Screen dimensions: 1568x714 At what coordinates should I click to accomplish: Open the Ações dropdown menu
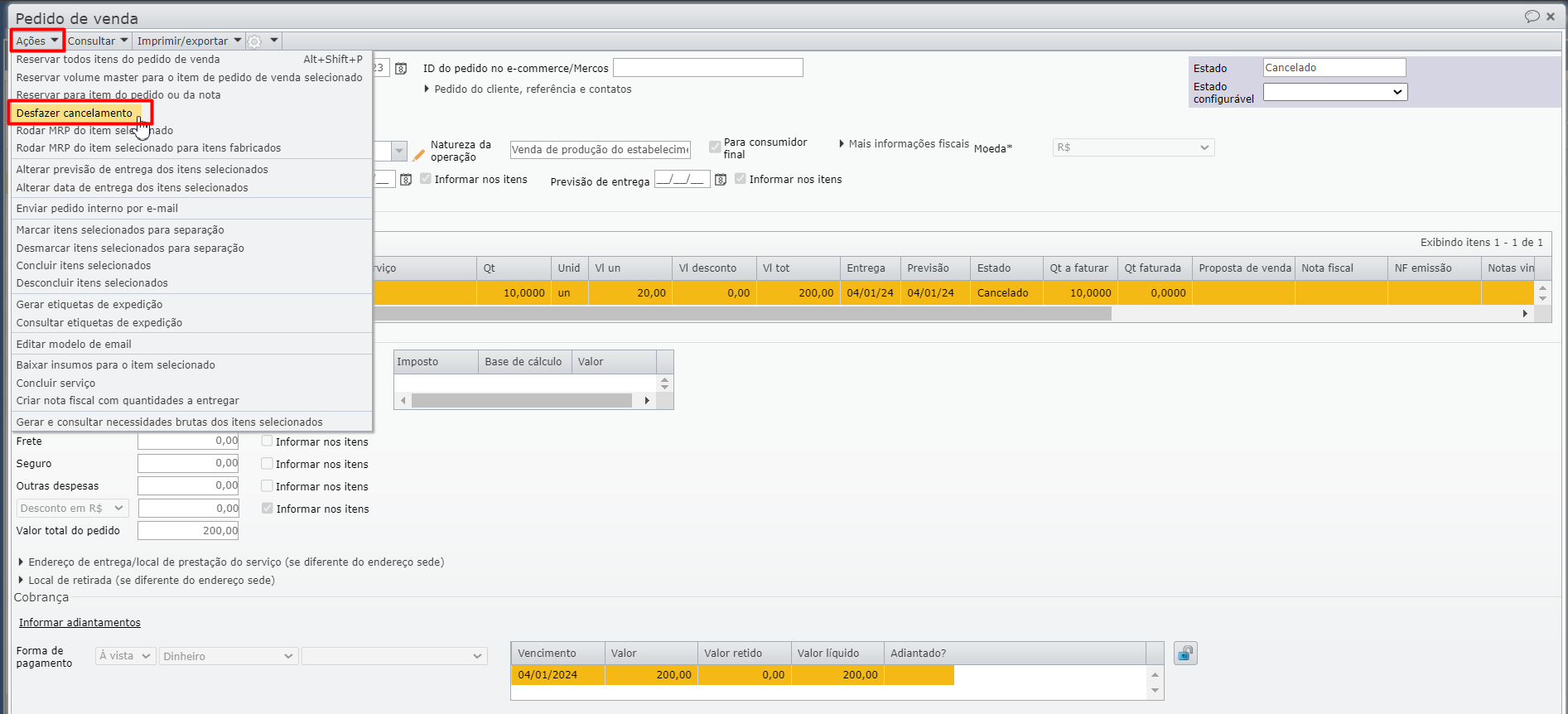pyautogui.click(x=37, y=41)
